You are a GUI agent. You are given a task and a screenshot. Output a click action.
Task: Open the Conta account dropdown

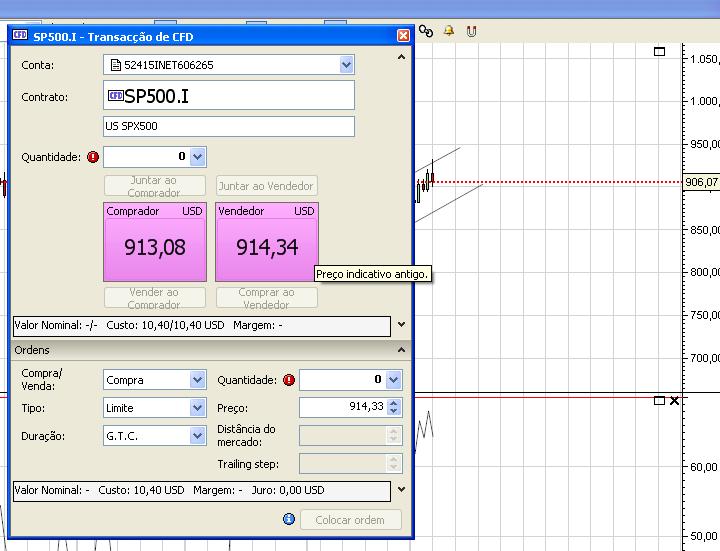coord(347,65)
